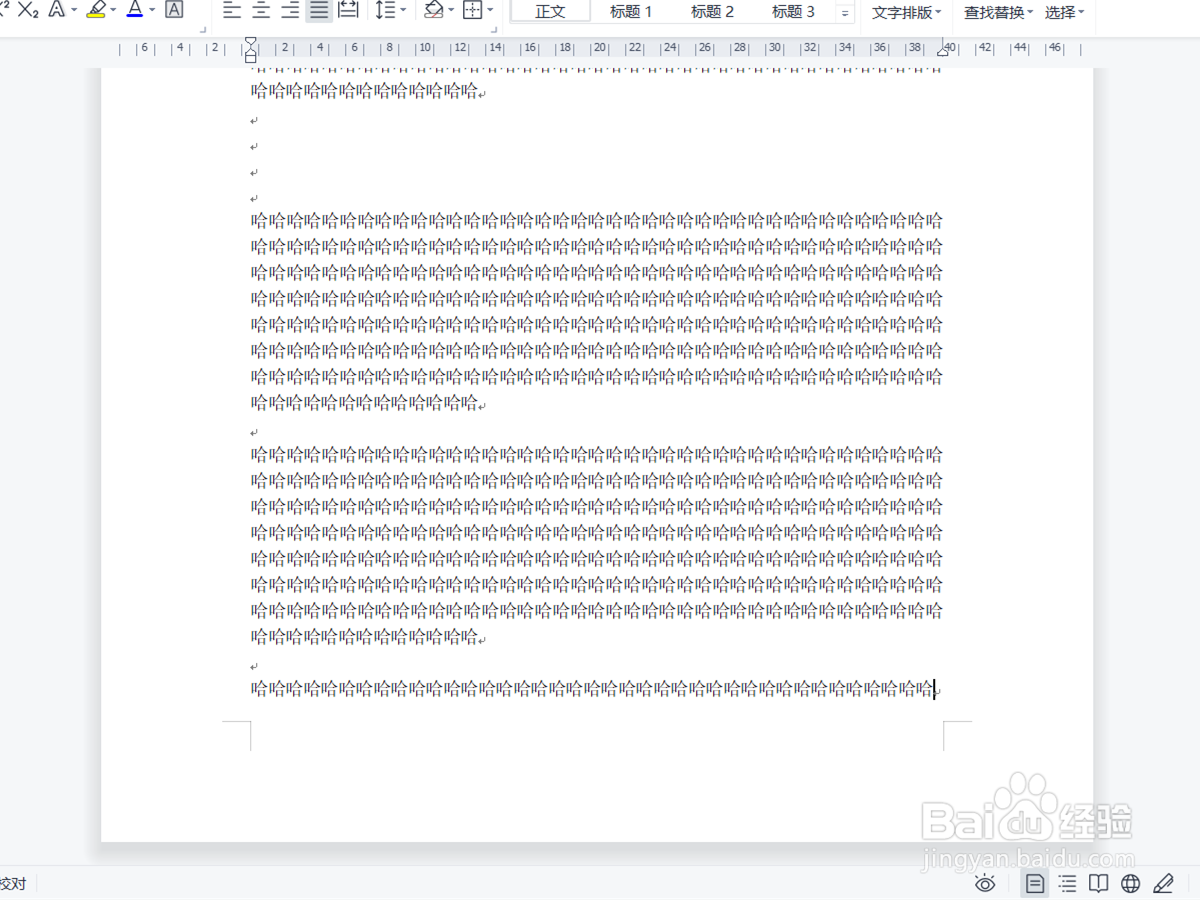Image resolution: width=1200 pixels, height=900 pixels.
Task: Open 查找替换 find and replace menu
Action: click(x=998, y=12)
